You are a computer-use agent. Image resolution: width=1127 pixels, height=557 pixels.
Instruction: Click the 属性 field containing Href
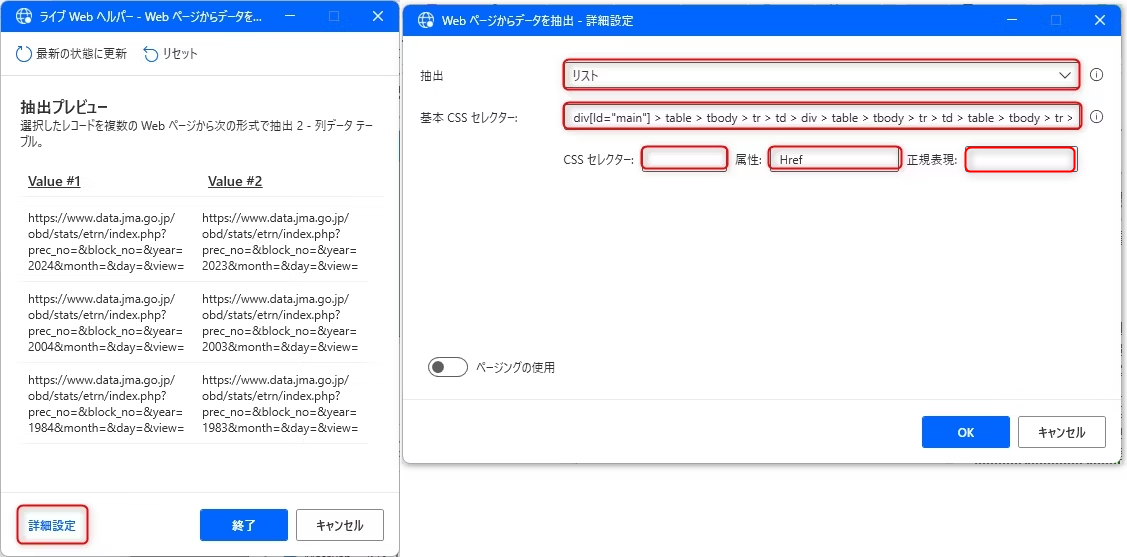834,159
